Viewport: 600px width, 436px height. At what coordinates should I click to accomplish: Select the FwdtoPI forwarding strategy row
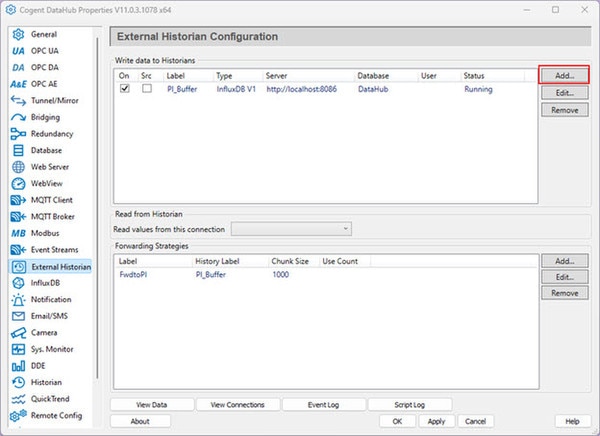(326, 274)
